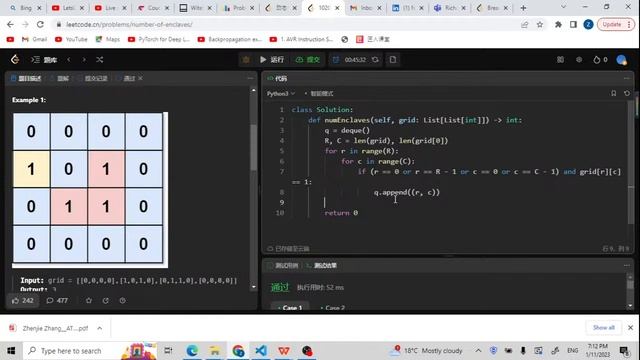Open description panel more-options menu
This screenshot has height=360, width=640.
click(250, 78)
